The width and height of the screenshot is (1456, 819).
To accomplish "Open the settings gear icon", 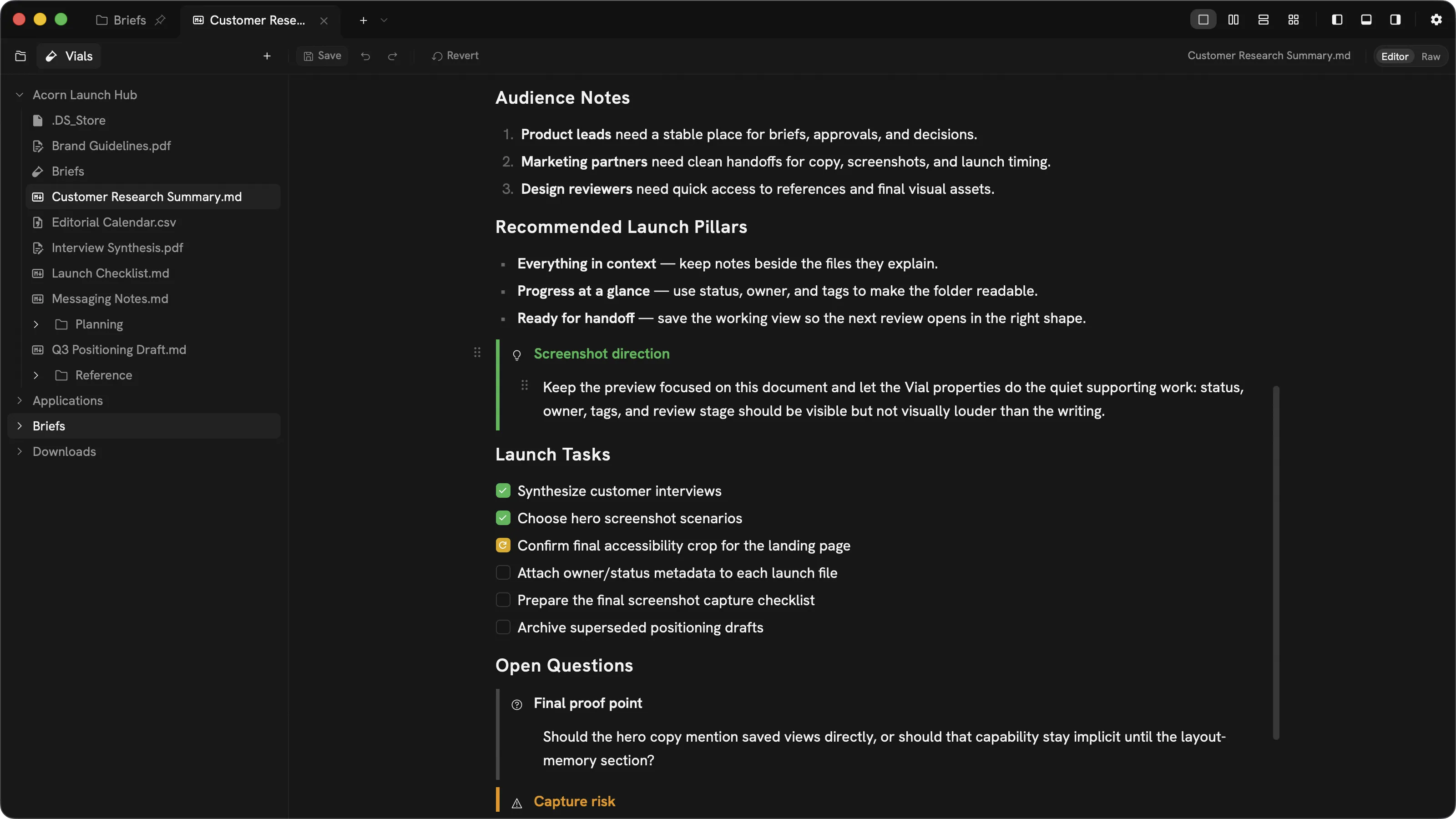I will click(x=1436, y=20).
